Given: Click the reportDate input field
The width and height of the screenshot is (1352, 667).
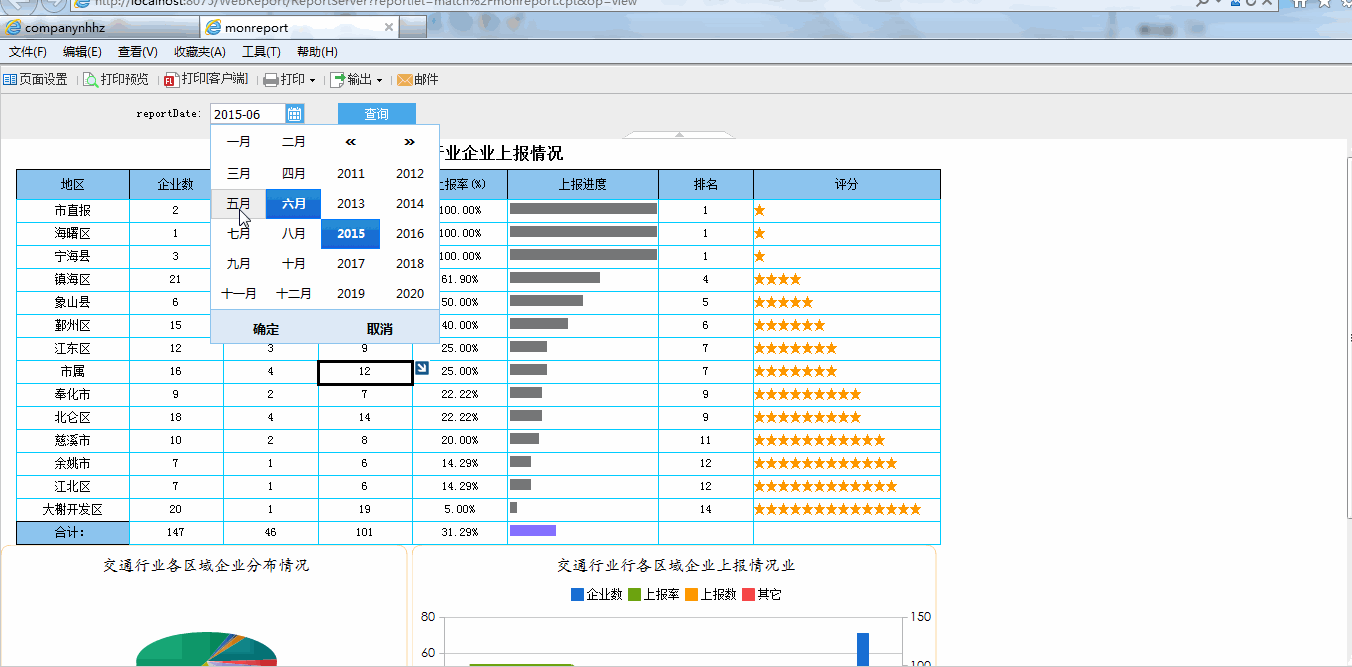Looking at the screenshot, I should pyautogui.click(x=249, y=114).
